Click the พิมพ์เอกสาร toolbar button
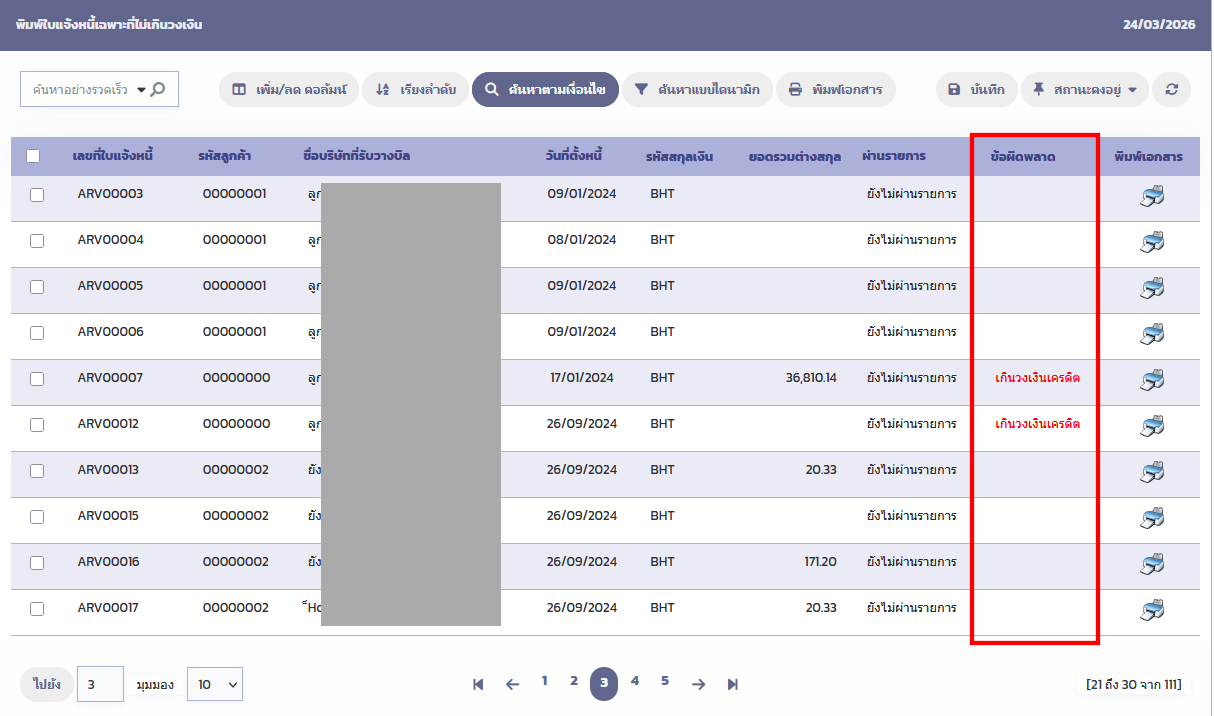This screenshot has height=716, width=1214. pos(835,89)
